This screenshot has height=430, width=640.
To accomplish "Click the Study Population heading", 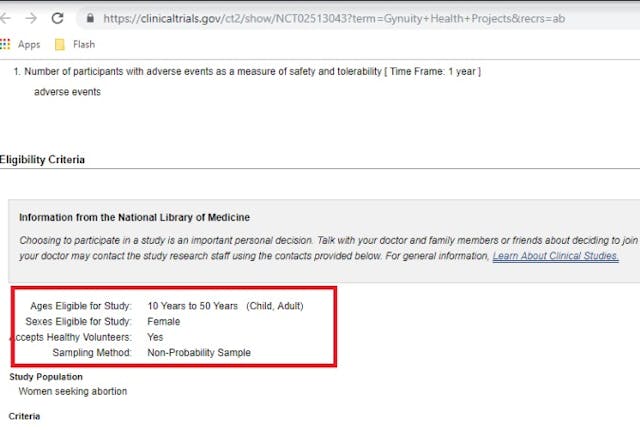I will [x=46, y=376].
